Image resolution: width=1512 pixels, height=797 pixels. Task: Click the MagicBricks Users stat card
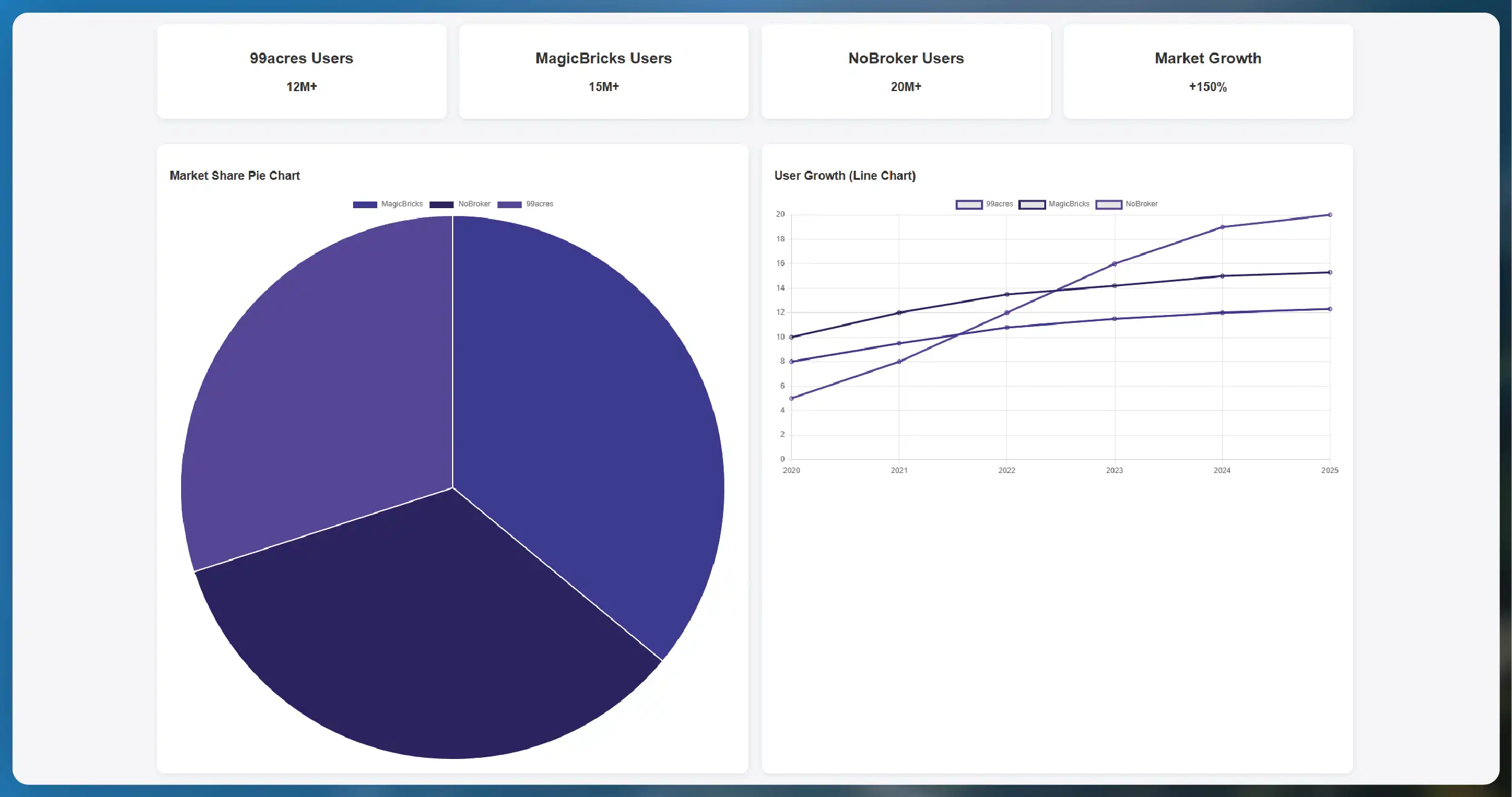603,71
